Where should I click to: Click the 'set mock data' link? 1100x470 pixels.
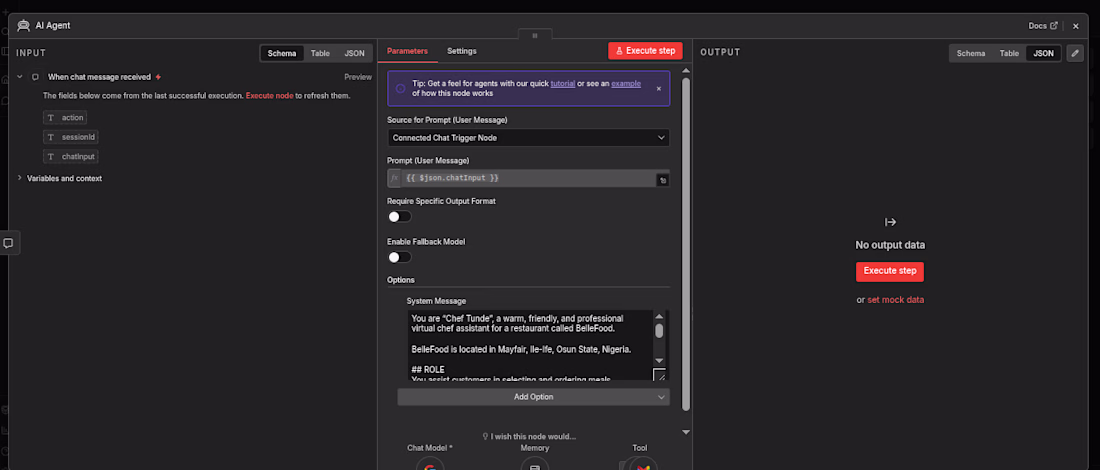[x=896, y=300]
